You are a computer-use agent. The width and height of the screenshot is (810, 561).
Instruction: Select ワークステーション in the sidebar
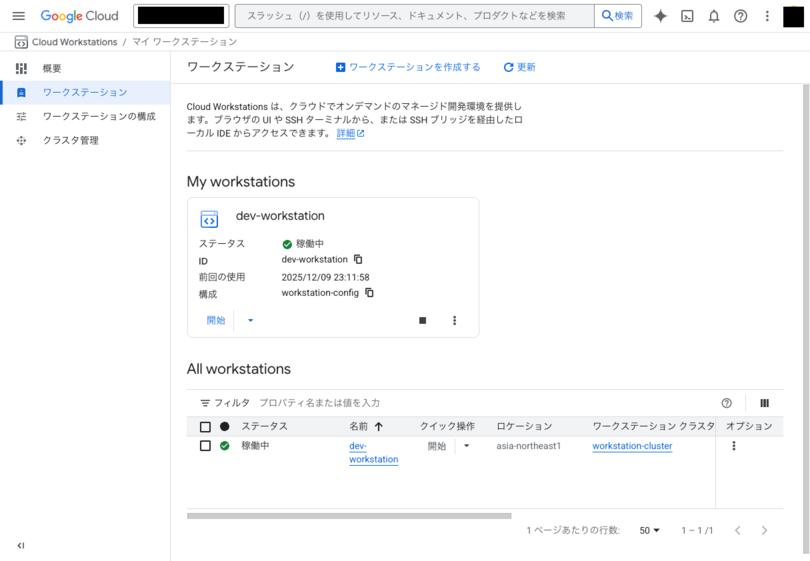pos(85,92)
